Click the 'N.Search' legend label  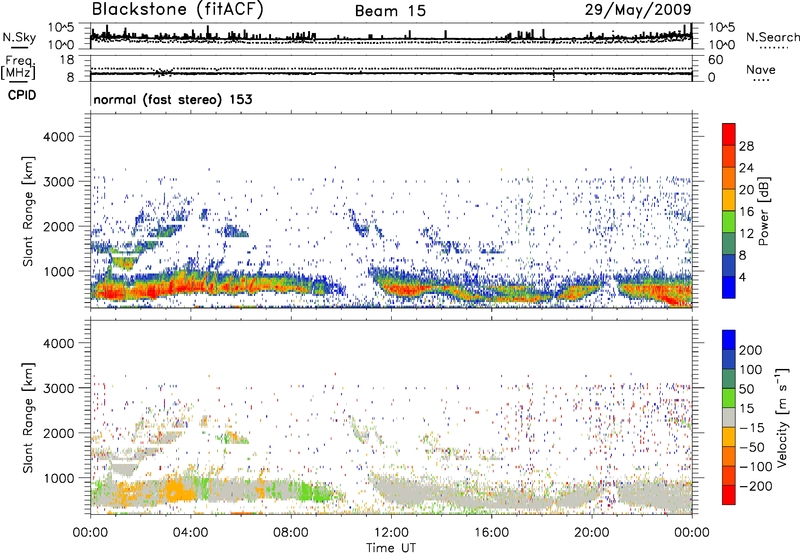[772, 37]
